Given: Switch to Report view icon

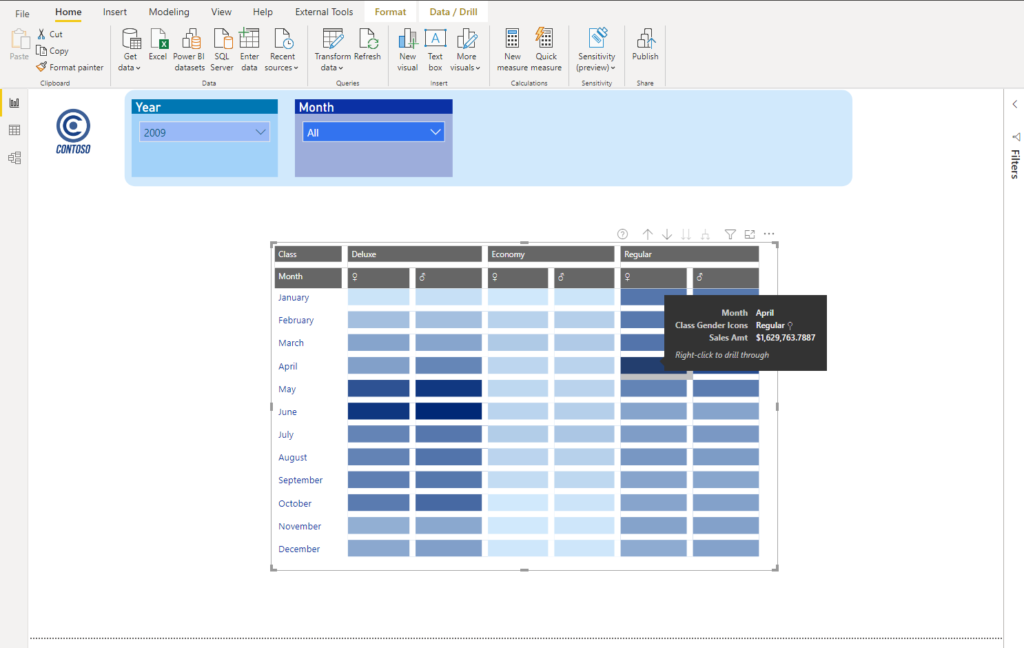Looking at the screenshot, I should click(14, 103).
